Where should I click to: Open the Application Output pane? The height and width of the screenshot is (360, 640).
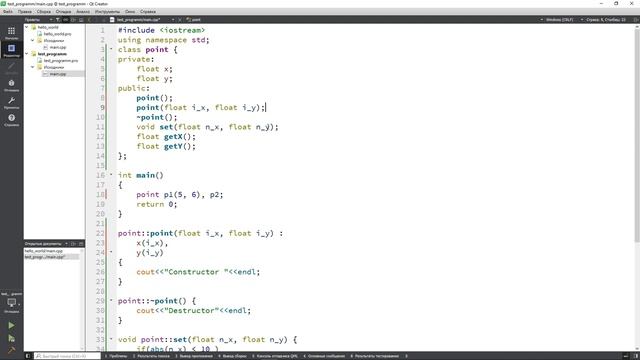point(194,356)
